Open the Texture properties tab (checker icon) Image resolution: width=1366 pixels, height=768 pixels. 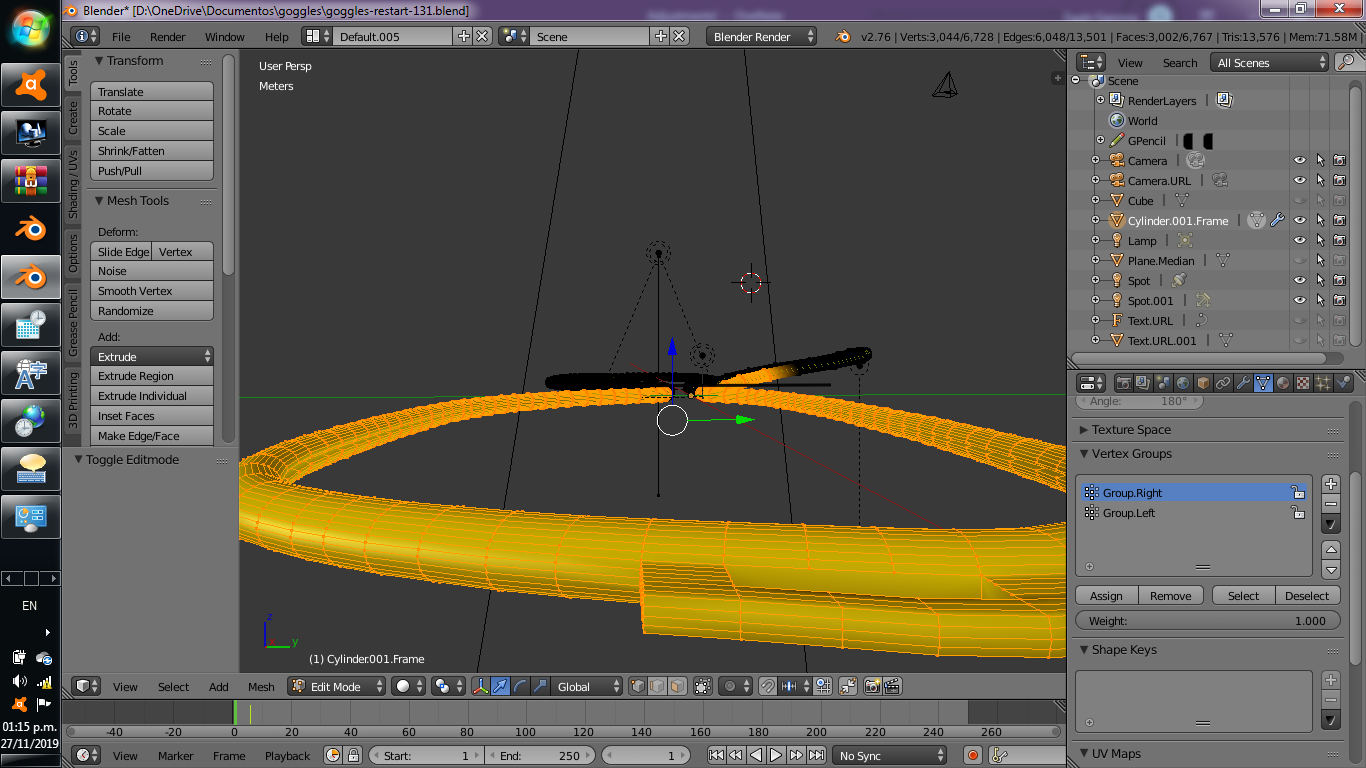(1303, 383)
